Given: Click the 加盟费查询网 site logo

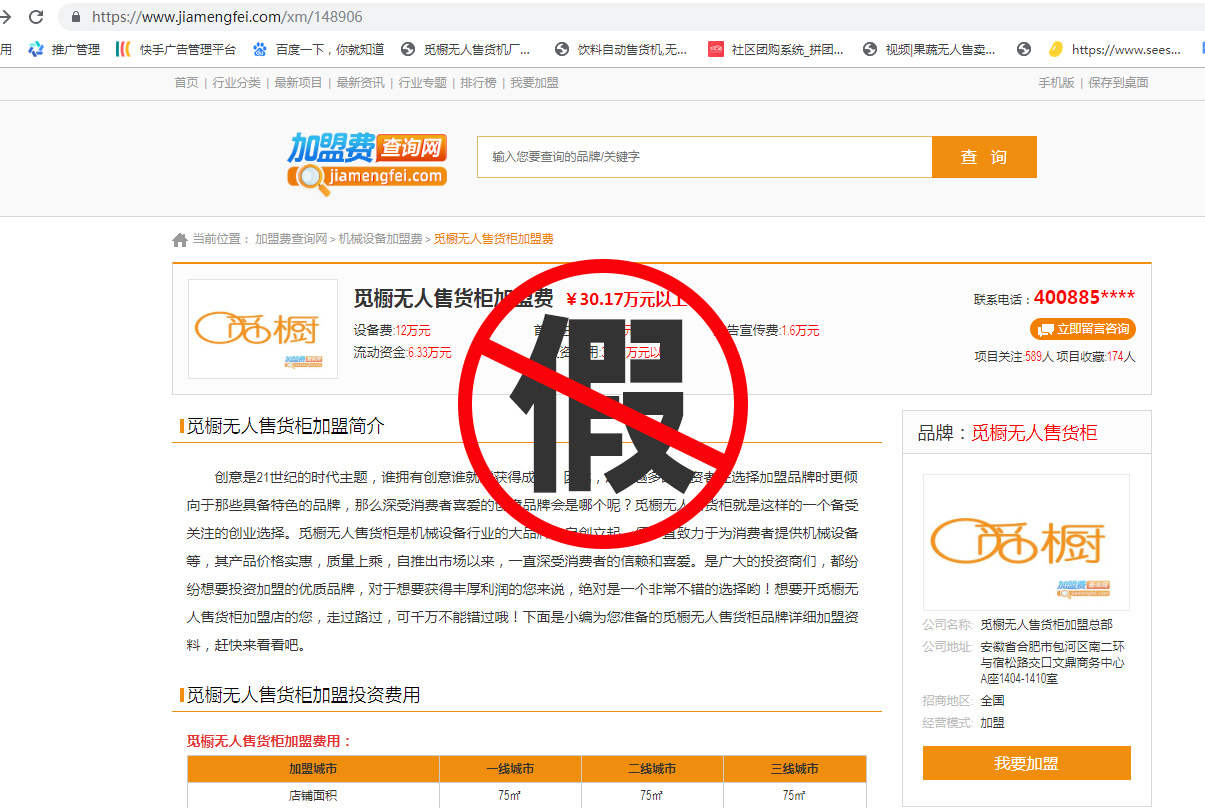Looking at the screenshot, I should coord(367,160).
